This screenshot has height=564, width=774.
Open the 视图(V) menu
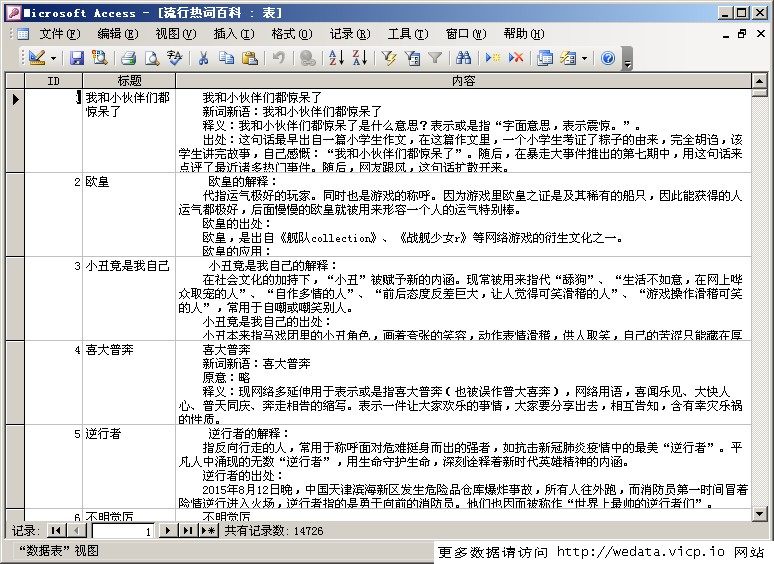pos(176,34)
